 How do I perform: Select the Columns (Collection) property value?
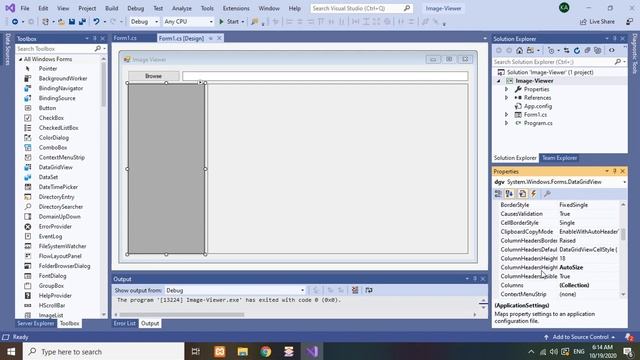[574, 285]
